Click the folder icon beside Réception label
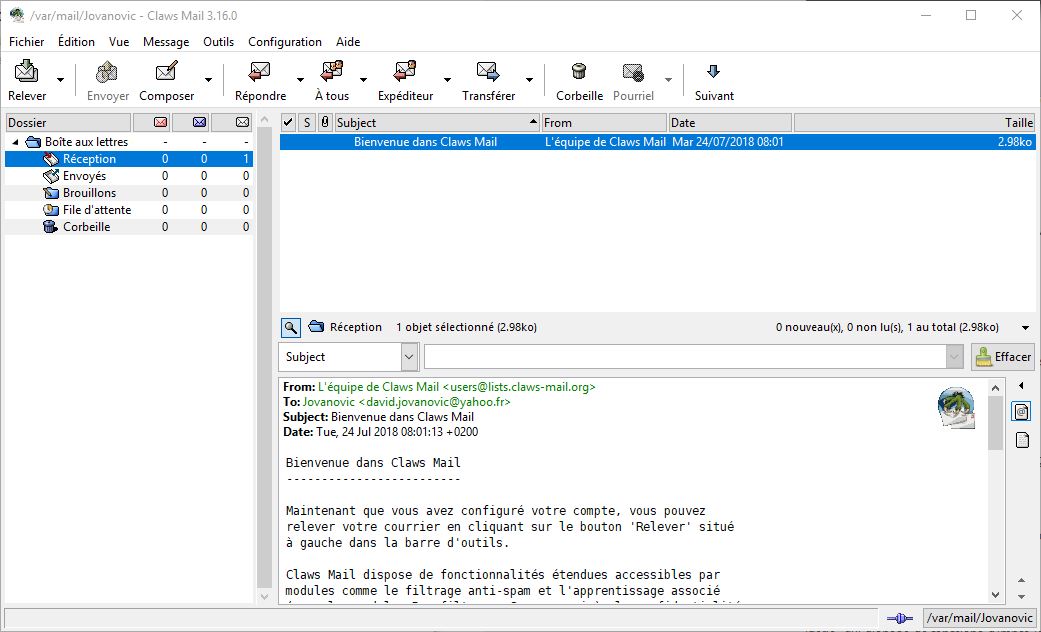 [317, 327]
